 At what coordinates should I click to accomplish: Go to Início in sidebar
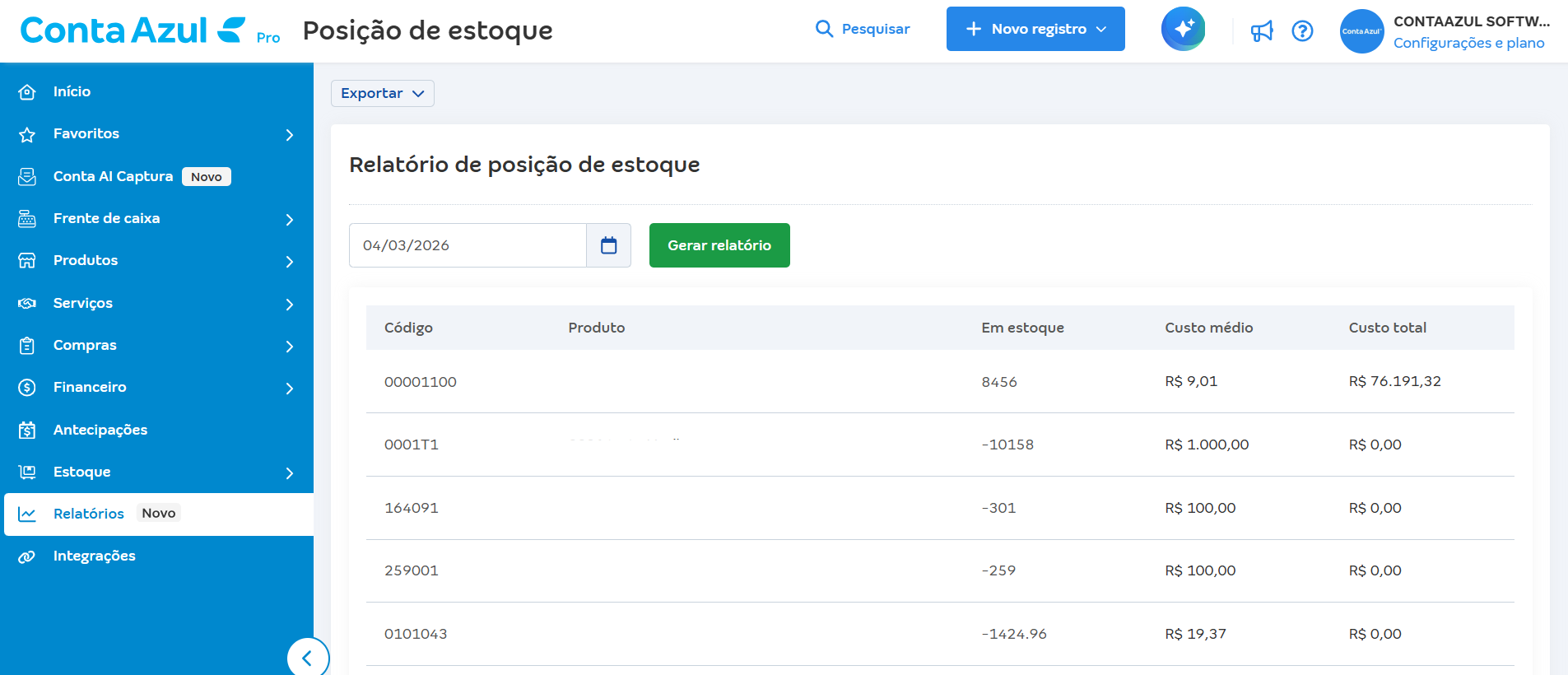coord(72,91)
